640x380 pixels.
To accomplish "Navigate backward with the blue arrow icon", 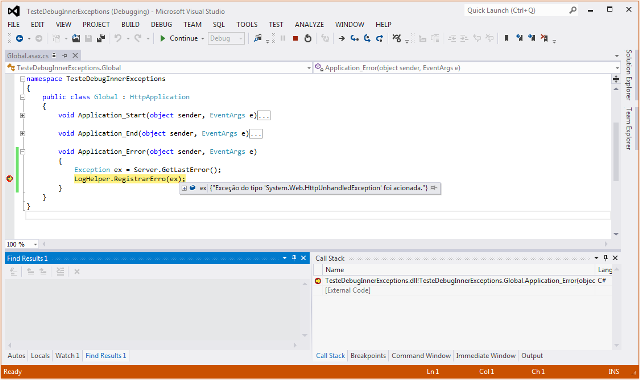I will 19,38.
